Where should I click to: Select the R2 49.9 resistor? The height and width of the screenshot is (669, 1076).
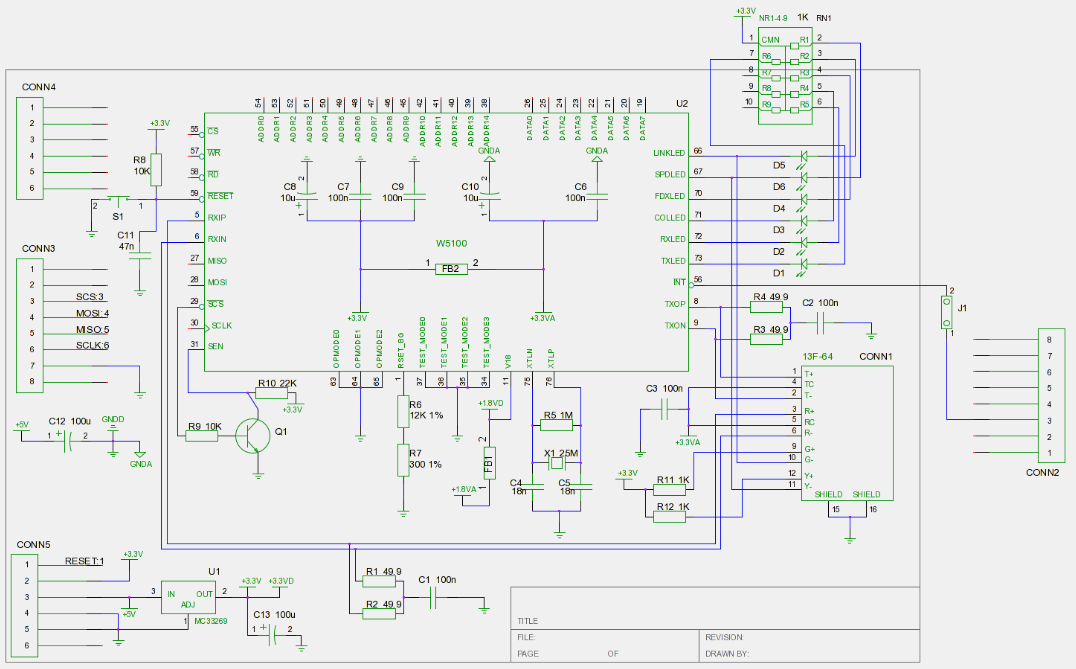379,613
